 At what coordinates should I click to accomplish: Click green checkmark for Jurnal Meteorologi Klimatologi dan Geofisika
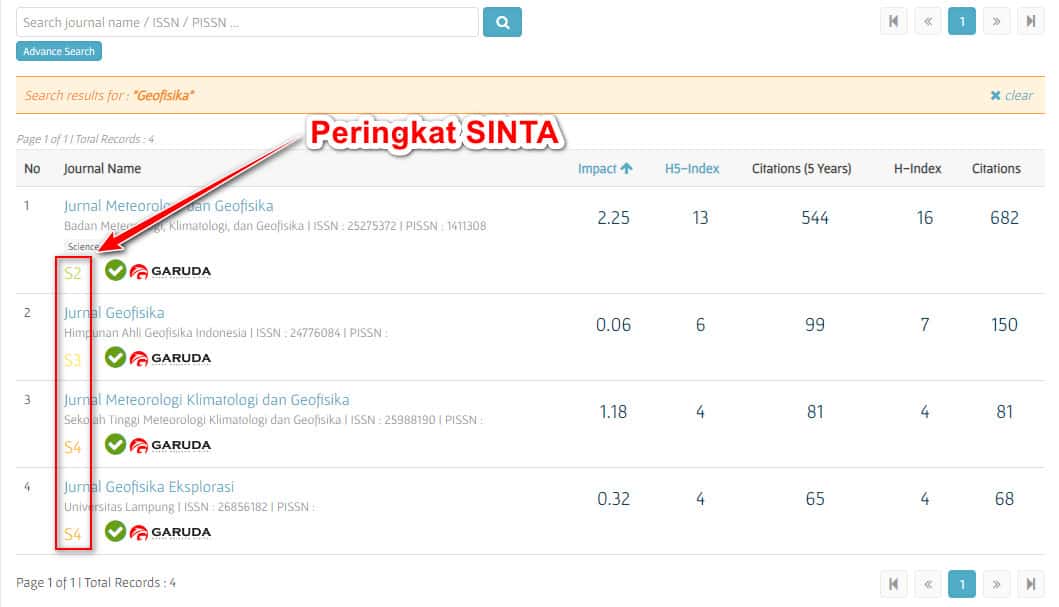[x=115, y=445]
